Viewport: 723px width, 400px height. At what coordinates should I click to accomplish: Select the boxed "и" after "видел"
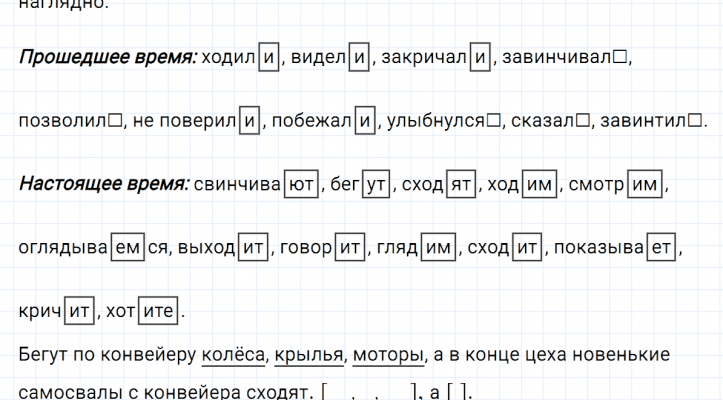pos(359,58)
